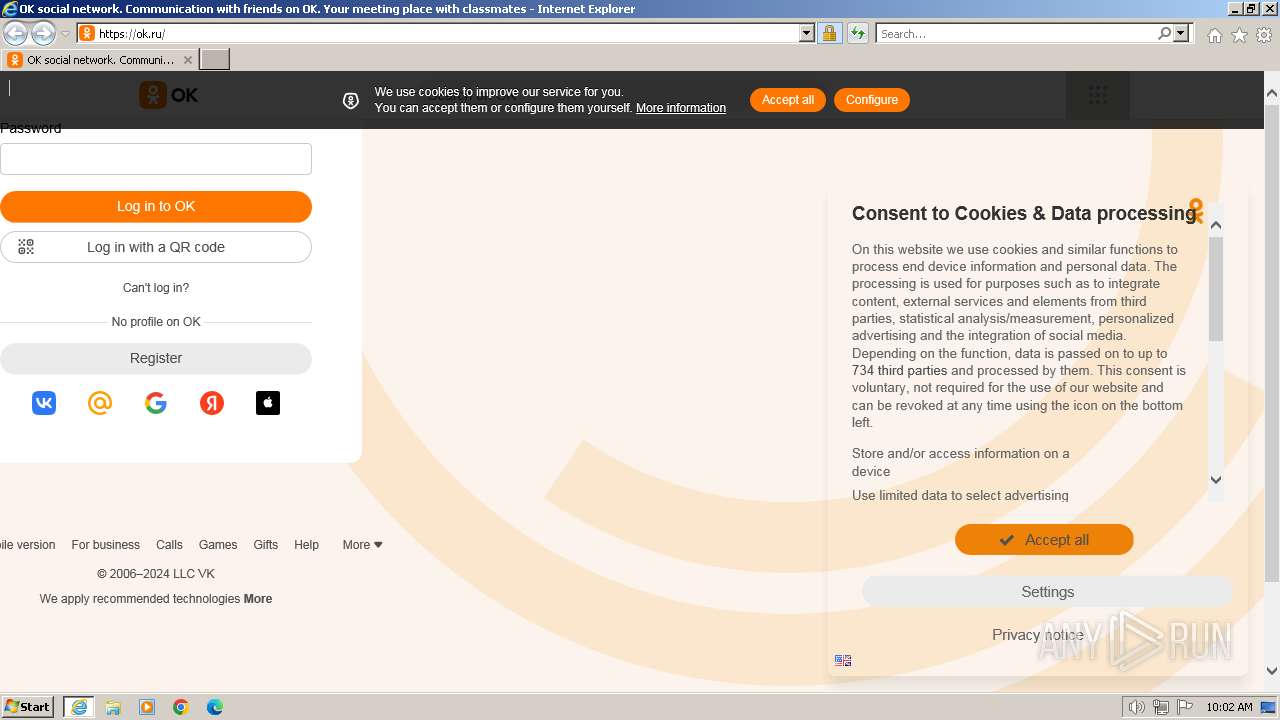
Task: Click the consent panel scroll up arrow
Action: pyautogui.click(x=1216, y=225)
